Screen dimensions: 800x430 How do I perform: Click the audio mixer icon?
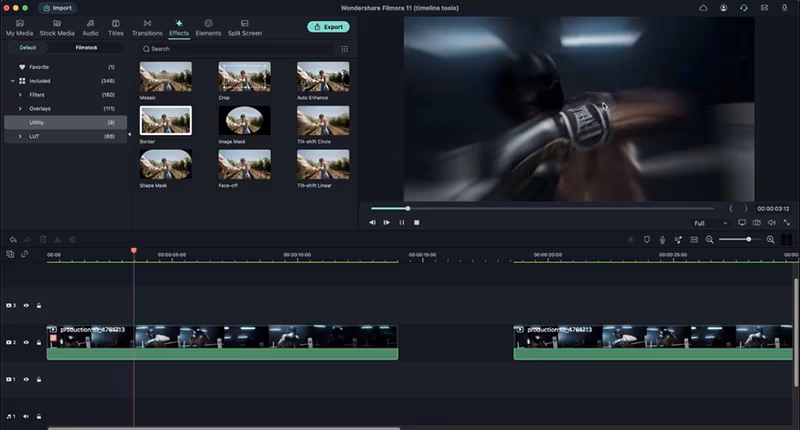pyautogui.click(x=678, y=240)
